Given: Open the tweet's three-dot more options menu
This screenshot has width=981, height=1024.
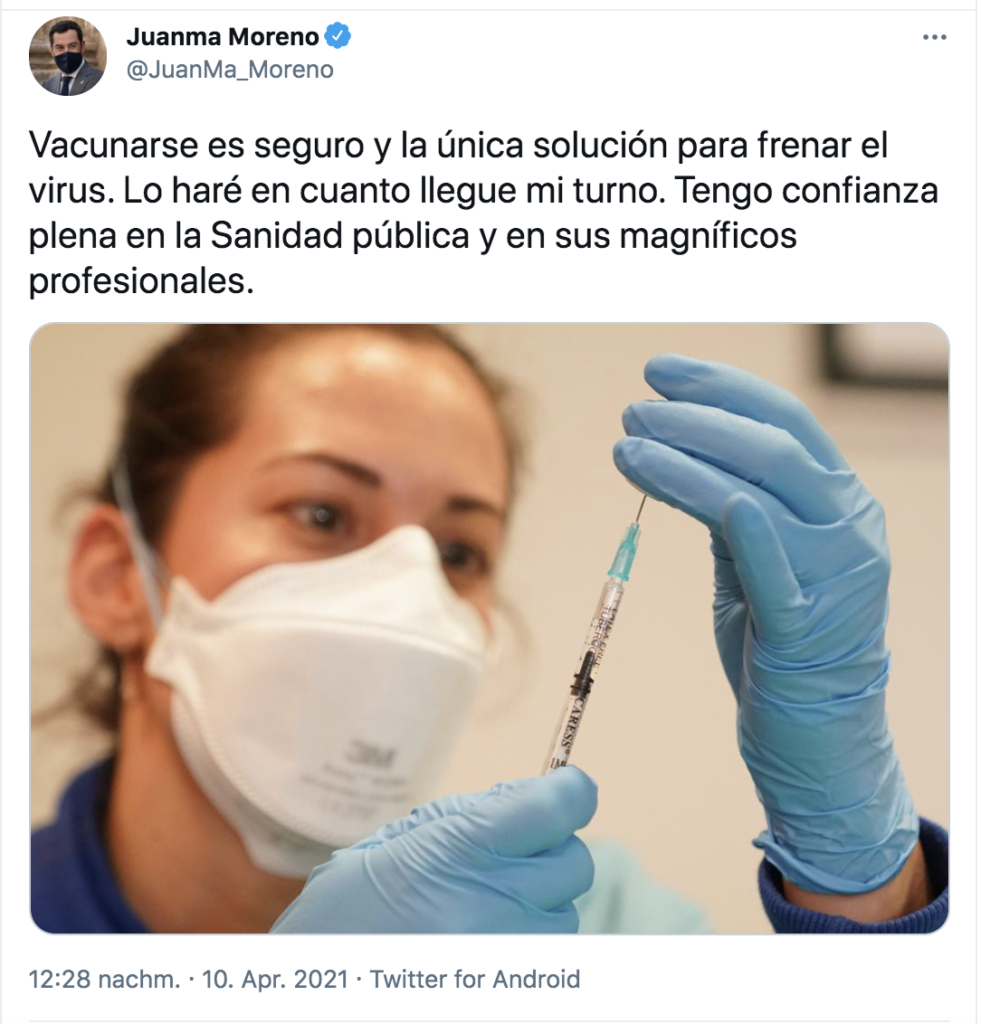Looking at the screenshot, I should pyautogui.click(x=935, y=37).
